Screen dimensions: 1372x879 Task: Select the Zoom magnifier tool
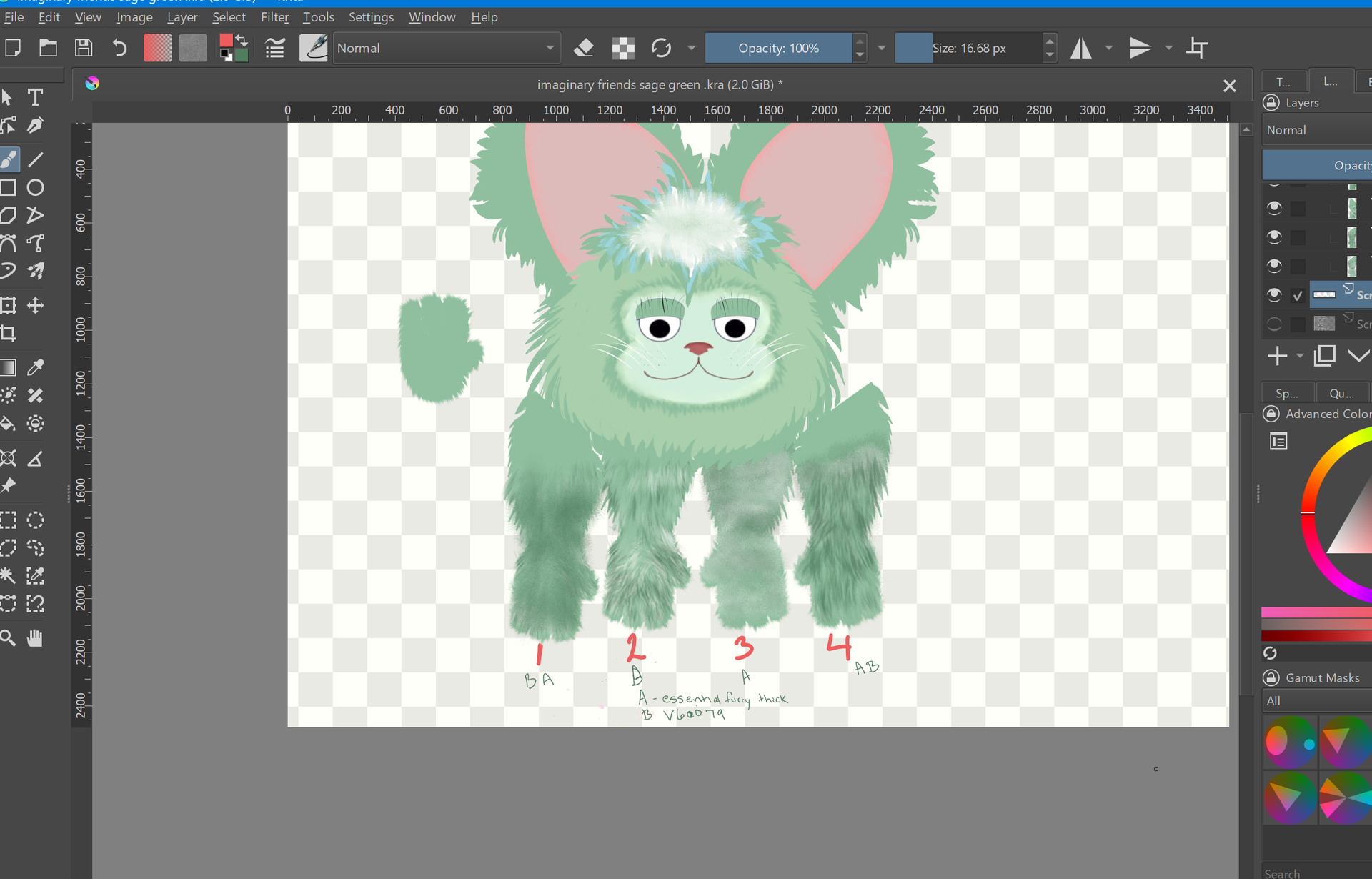pos(9,638)
